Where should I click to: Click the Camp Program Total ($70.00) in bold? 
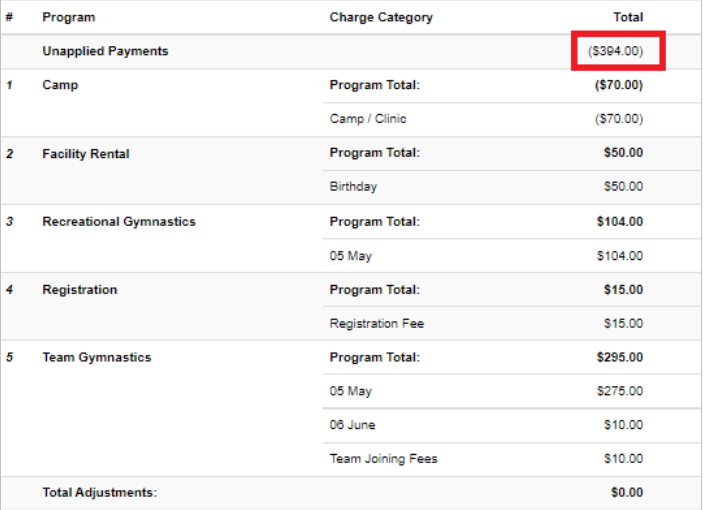pos(619,85)
